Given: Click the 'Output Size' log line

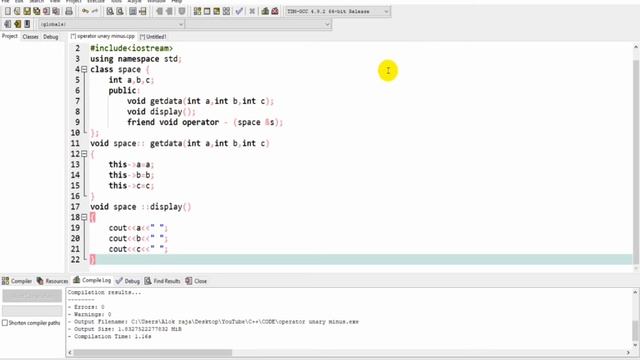Looking at the screenshot, I should click(124, 329).
